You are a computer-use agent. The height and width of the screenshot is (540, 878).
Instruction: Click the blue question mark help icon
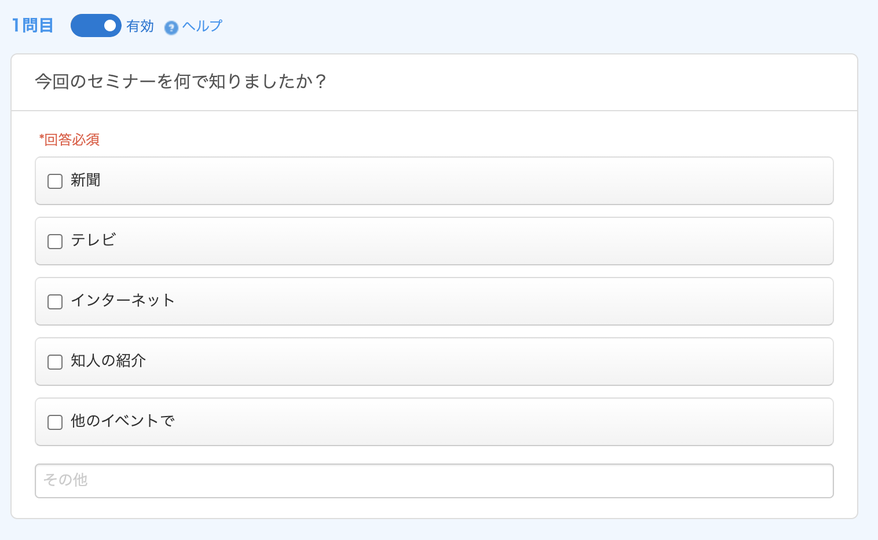pos(171,27)
